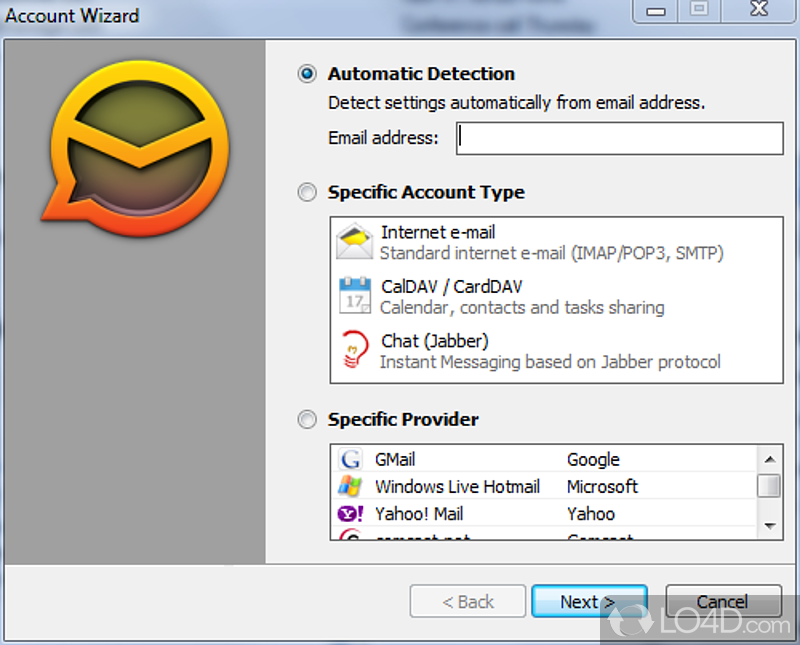The height and width of the screenshot is (645, 800).
Task: Select "Calendar, contacts and tasks sharing" description
Action: coord(522,308)
